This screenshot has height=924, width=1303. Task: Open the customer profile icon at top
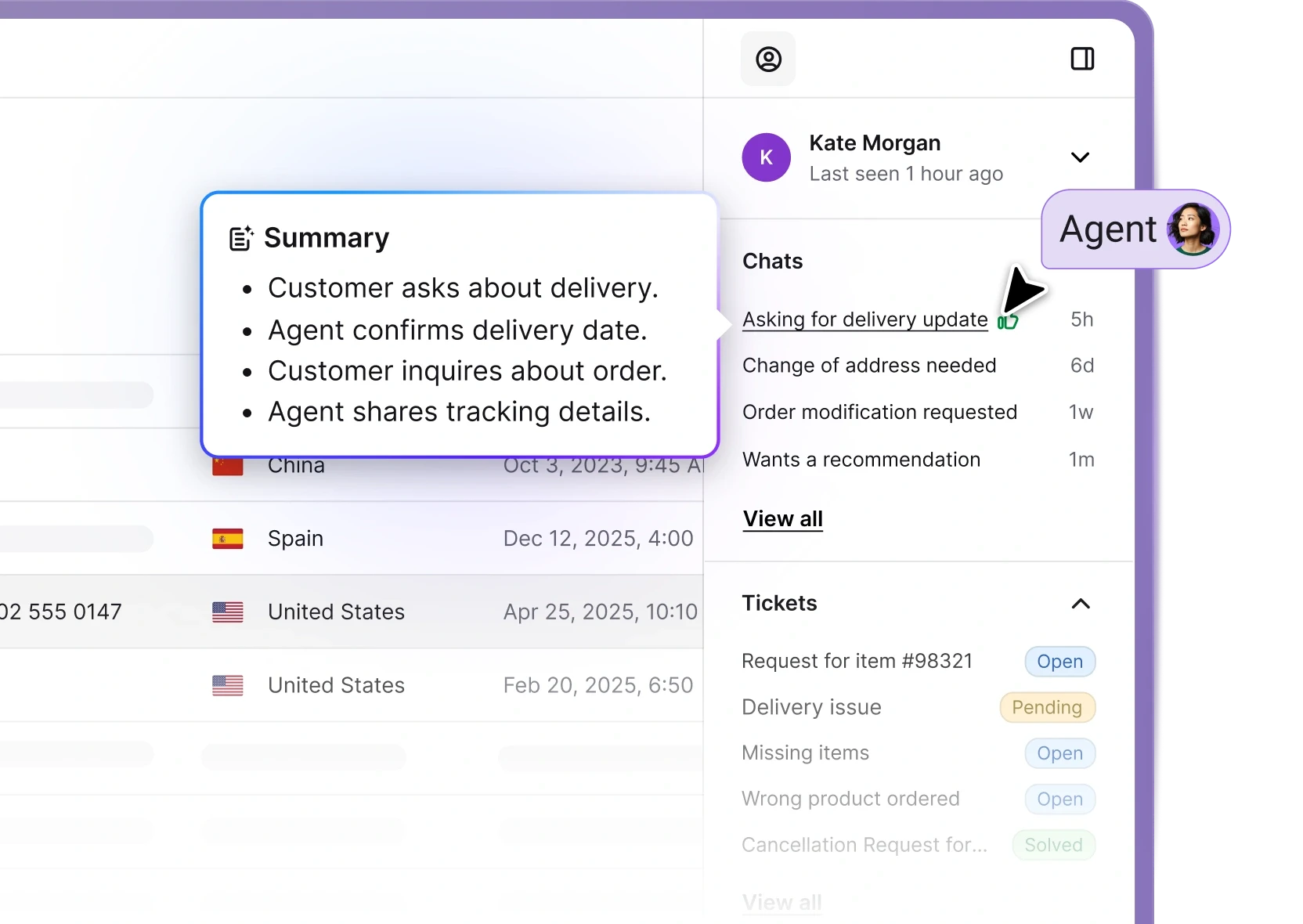(767, 59)
